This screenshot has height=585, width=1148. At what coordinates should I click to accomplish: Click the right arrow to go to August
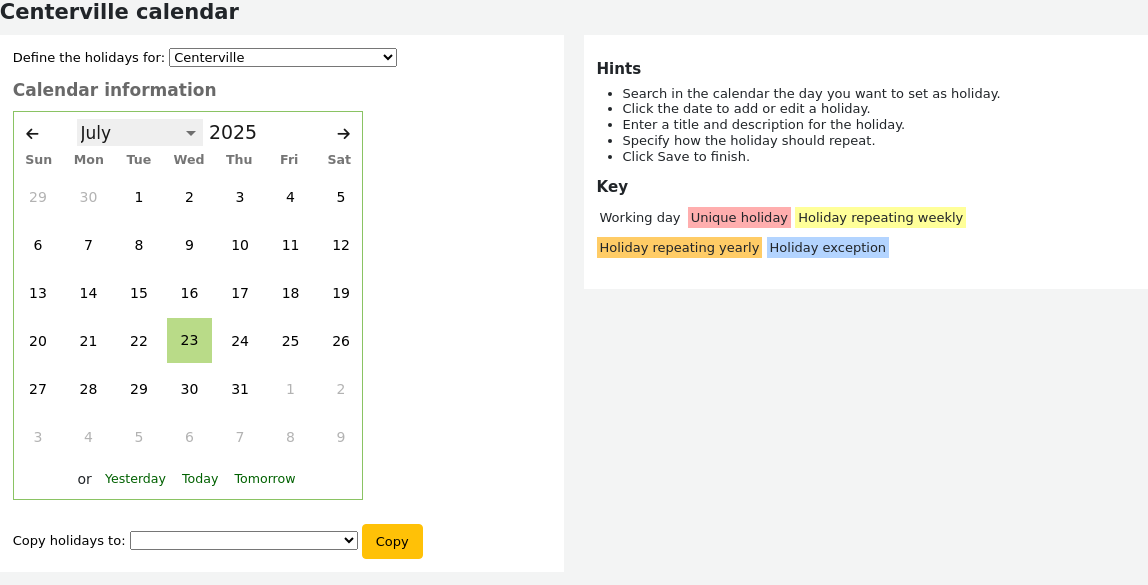343,133
